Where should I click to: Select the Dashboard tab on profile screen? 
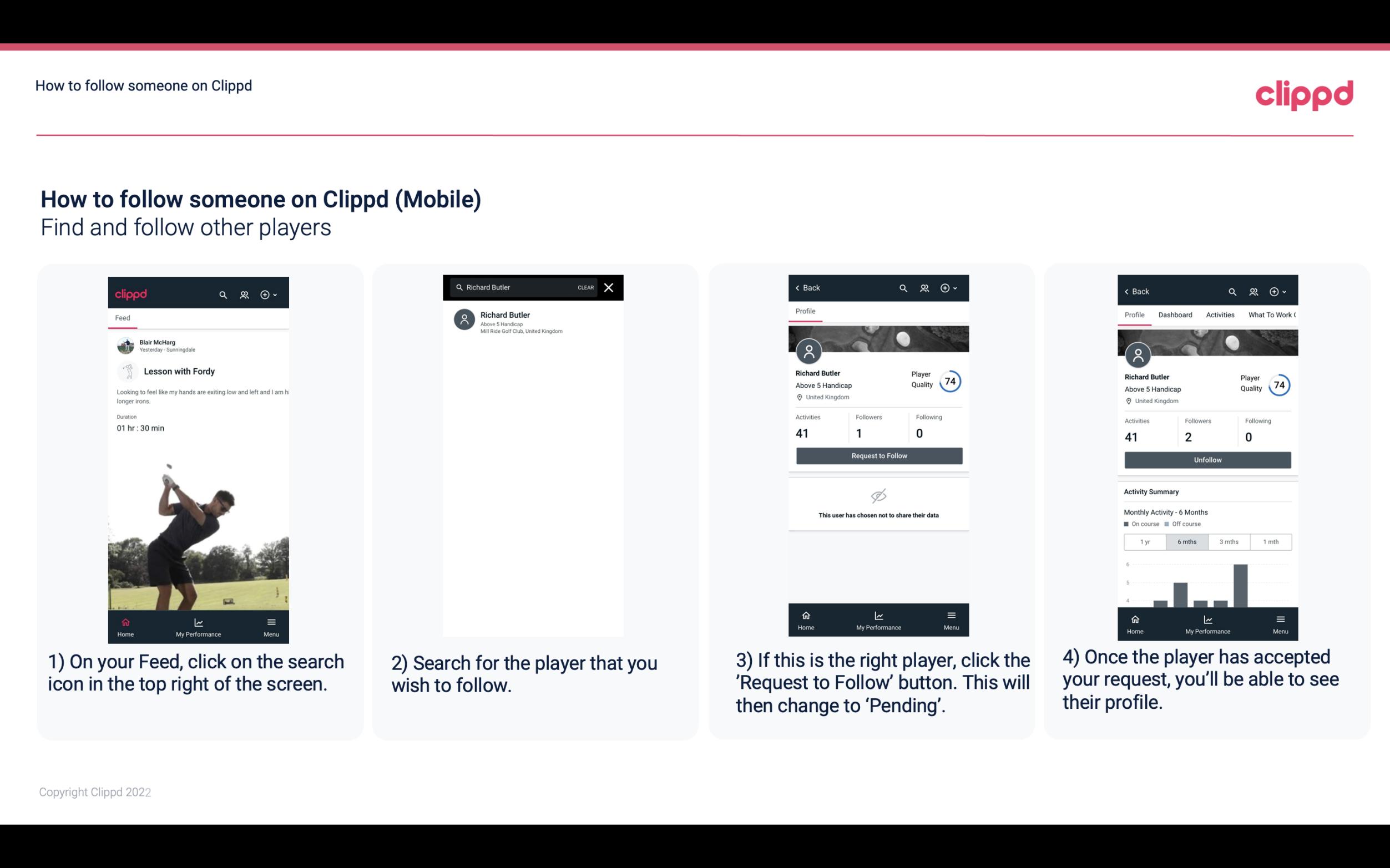coord(1175,315)
